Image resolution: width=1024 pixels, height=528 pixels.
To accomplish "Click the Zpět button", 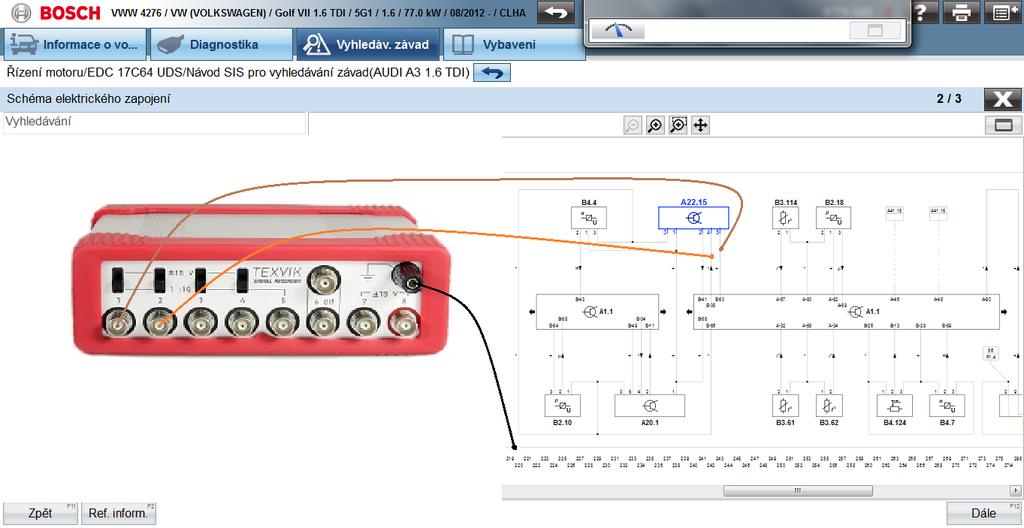I will [40, 513].
